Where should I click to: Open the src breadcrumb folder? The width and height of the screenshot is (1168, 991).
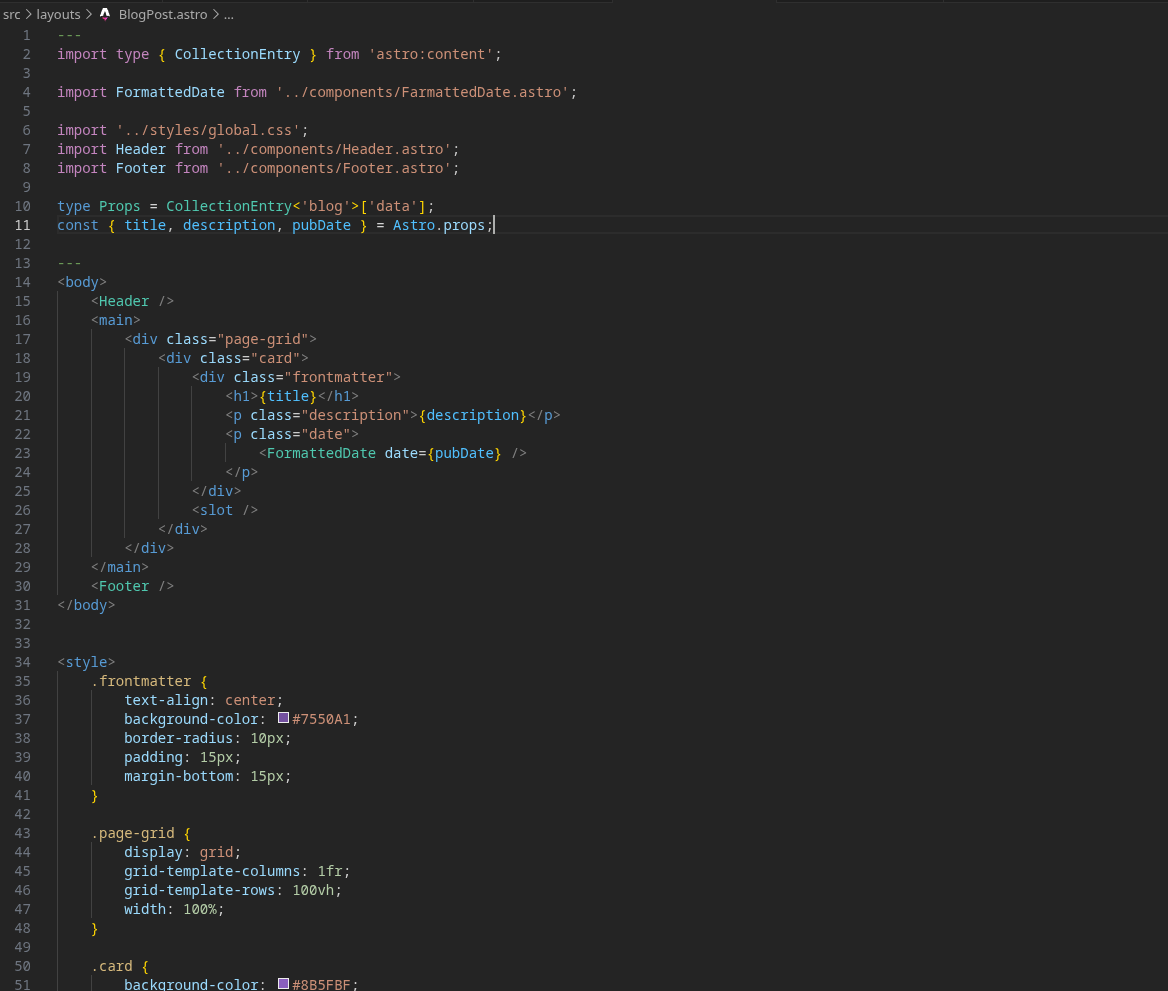[12, 15]
